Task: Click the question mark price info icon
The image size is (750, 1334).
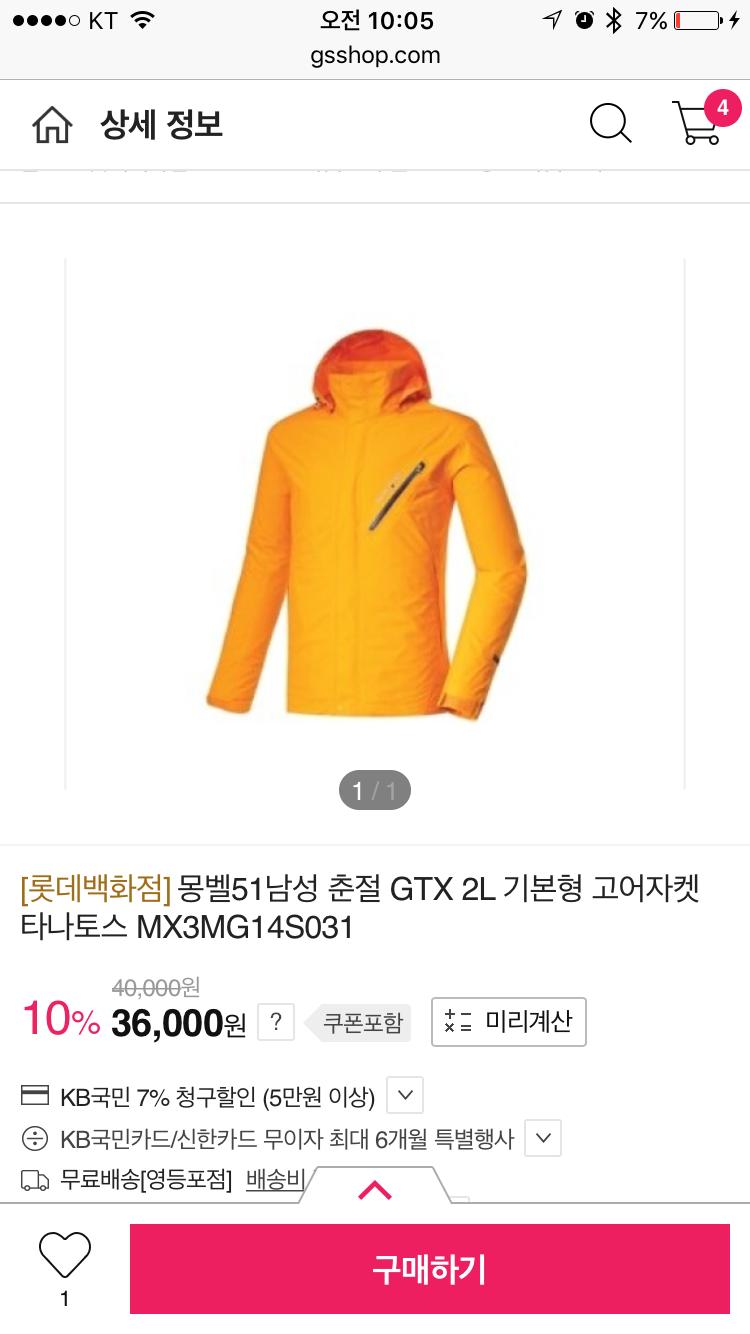Action: click(276, 1022)
